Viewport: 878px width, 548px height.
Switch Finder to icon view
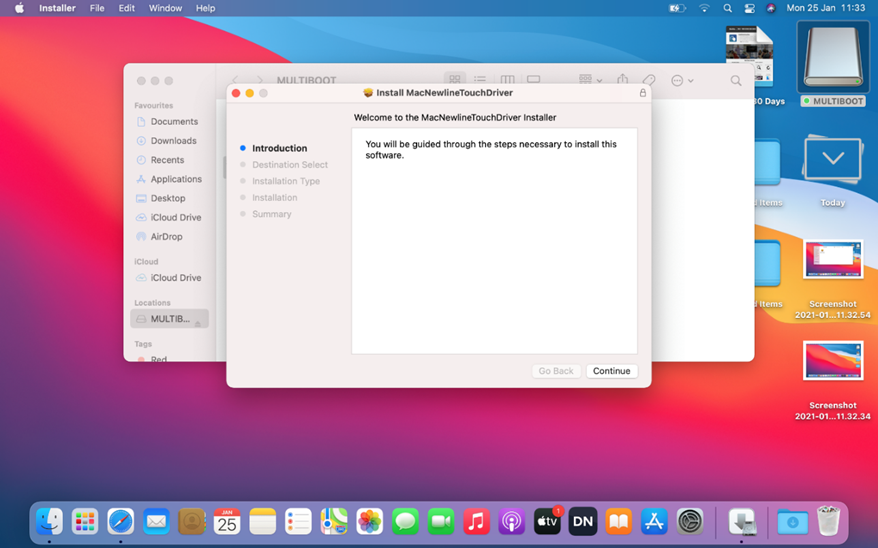click(x=455, y=80)
